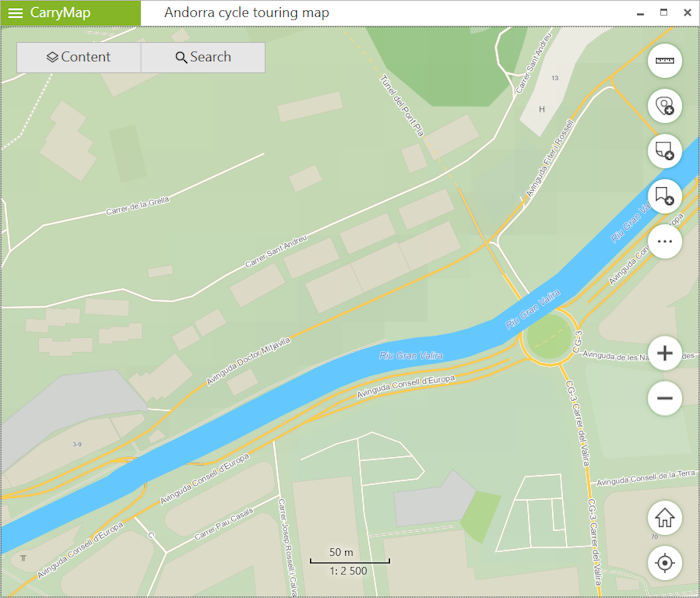This screenshot has height=598, width=700.
Task: Open the Content layers tab
Action: (79, 57)
